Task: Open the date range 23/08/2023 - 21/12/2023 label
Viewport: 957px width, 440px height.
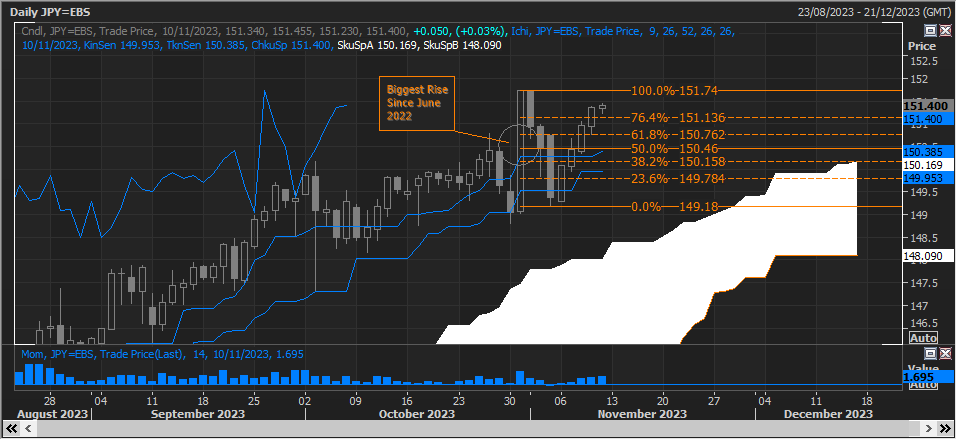Action: coord(873,12)
